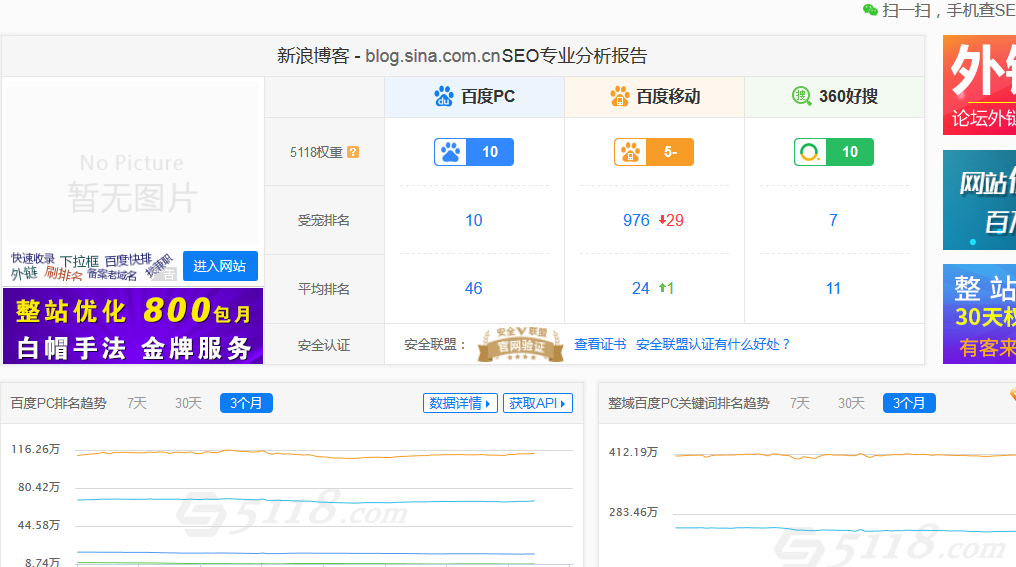The width and height of the screenshot is (1016, 567).
Task: Select 30天 in 百度PC排名趋势
Action: pos(189,403)
